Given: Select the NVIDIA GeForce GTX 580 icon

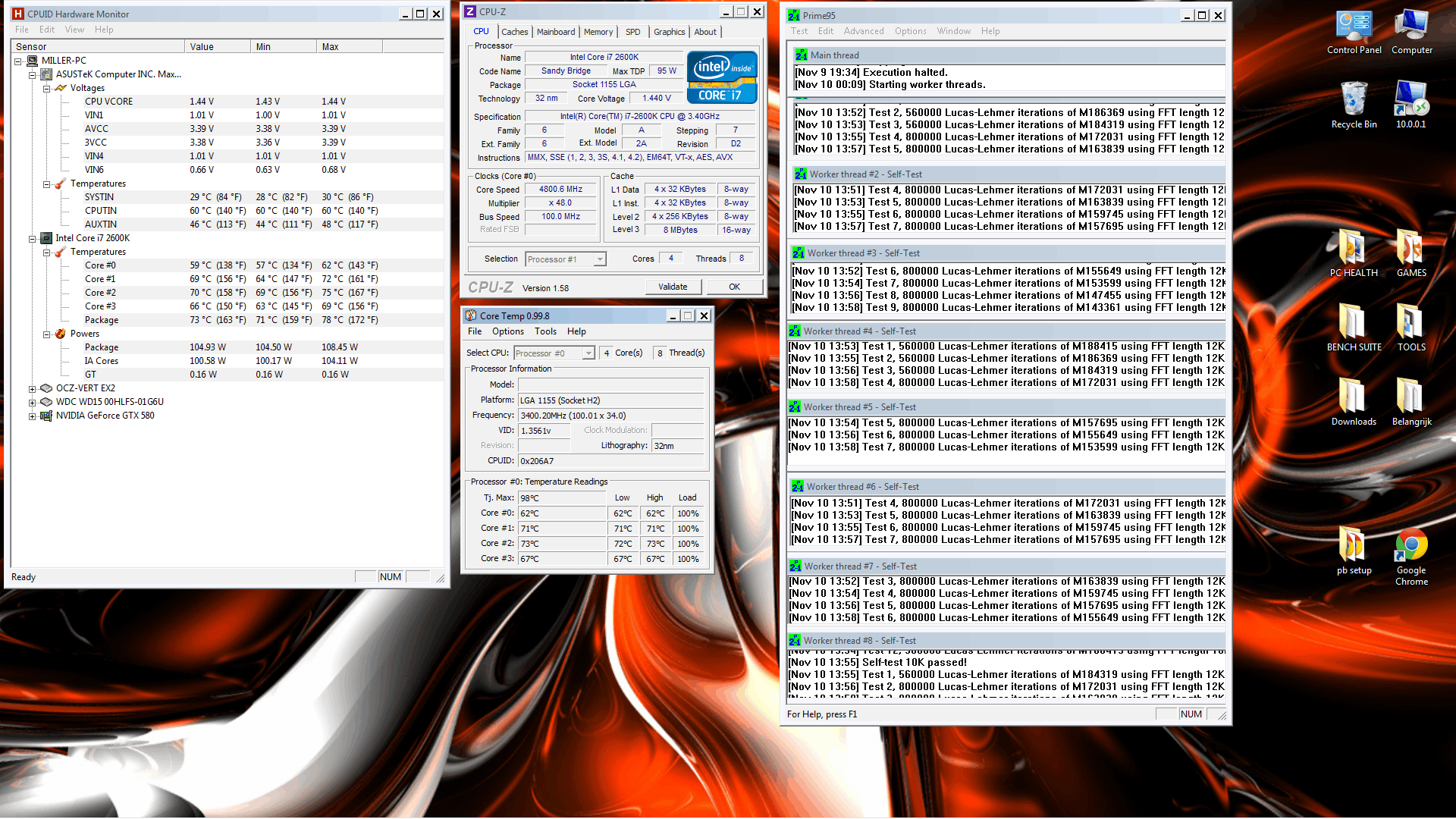Looking at the screenshot, I should tap(46, 415).
